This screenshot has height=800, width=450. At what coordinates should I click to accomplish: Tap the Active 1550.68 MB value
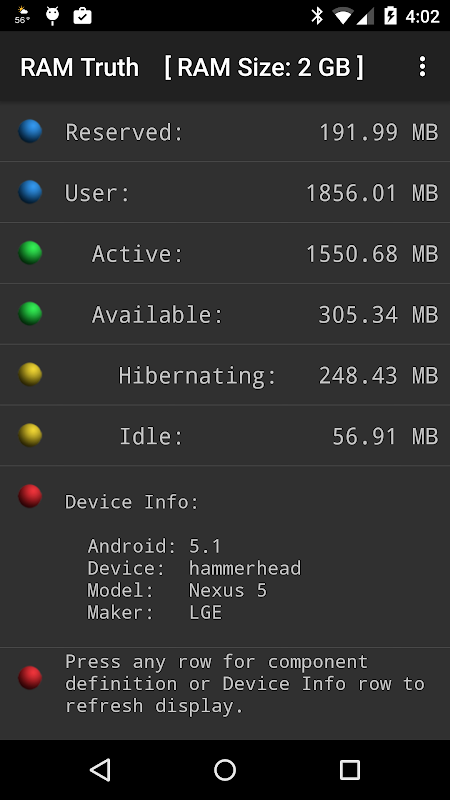371,254
